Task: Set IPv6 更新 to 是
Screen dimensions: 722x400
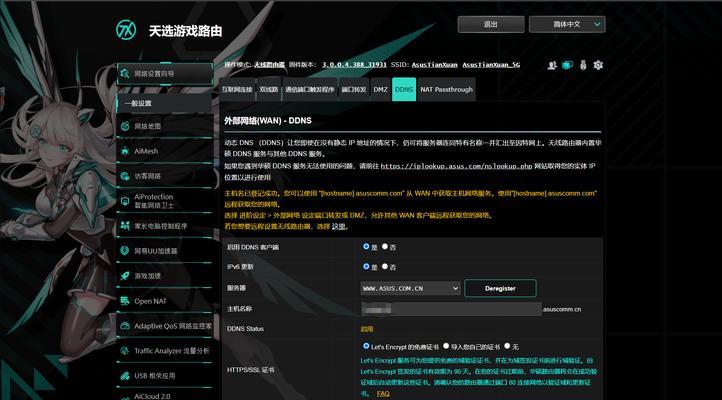Action: click(366, 267)
